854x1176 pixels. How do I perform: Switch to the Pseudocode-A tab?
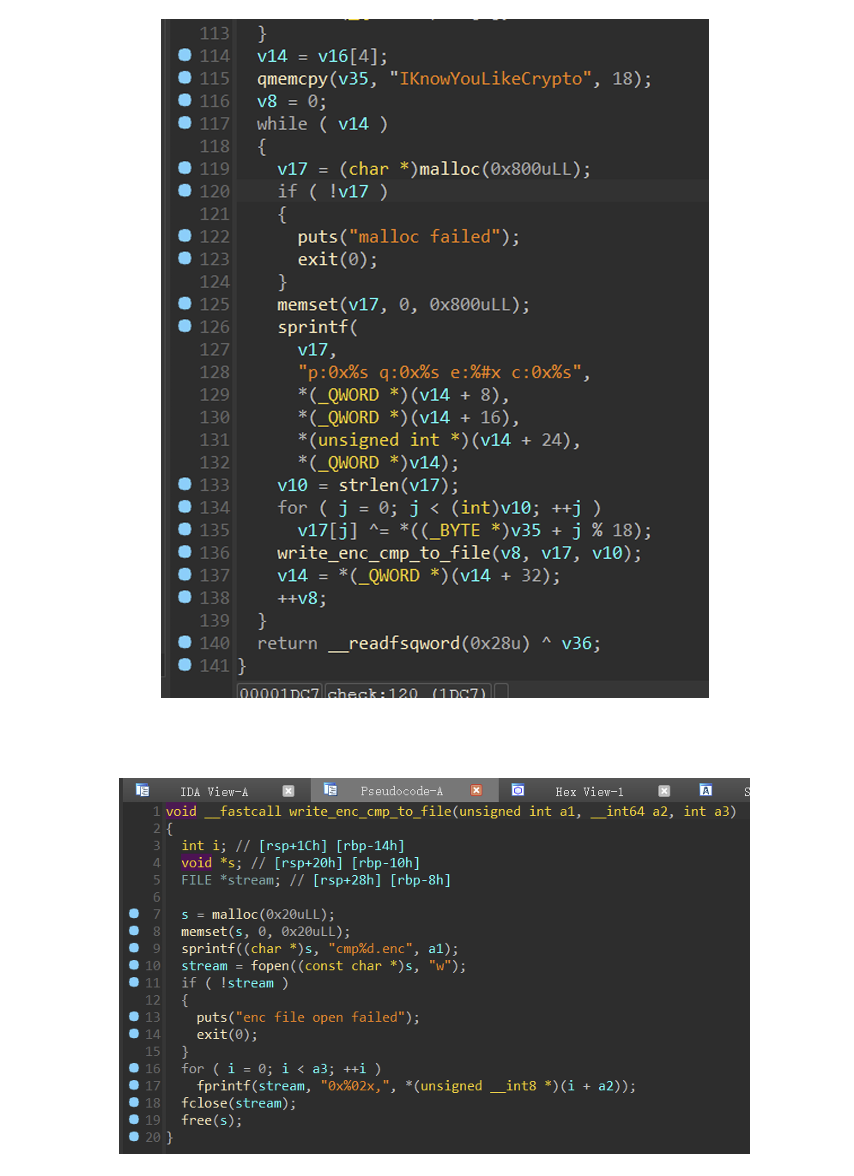click(x=402, y=791)
